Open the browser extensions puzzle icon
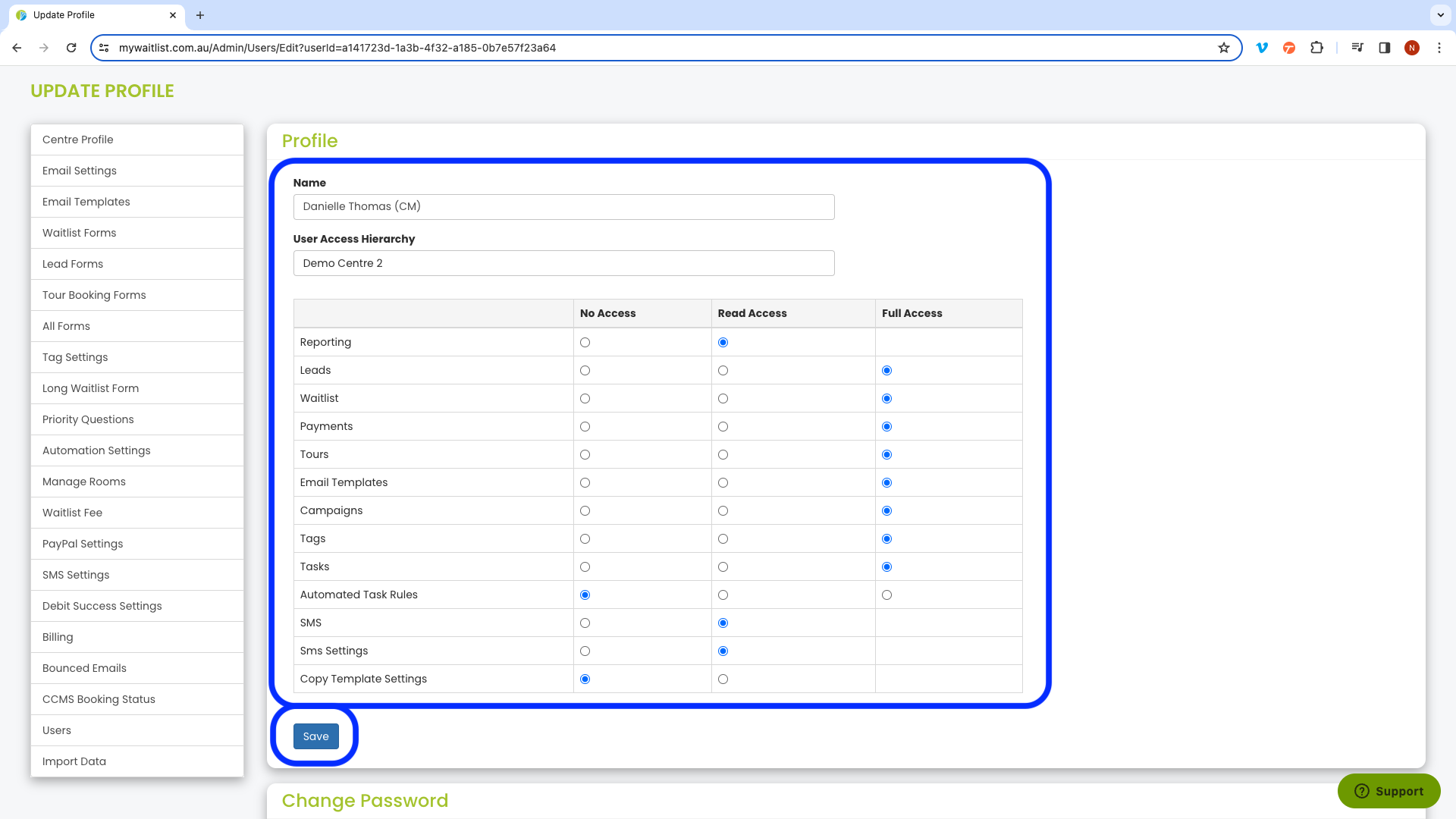The width and height of the screenshot is (1456, 819). point(1316,48)
